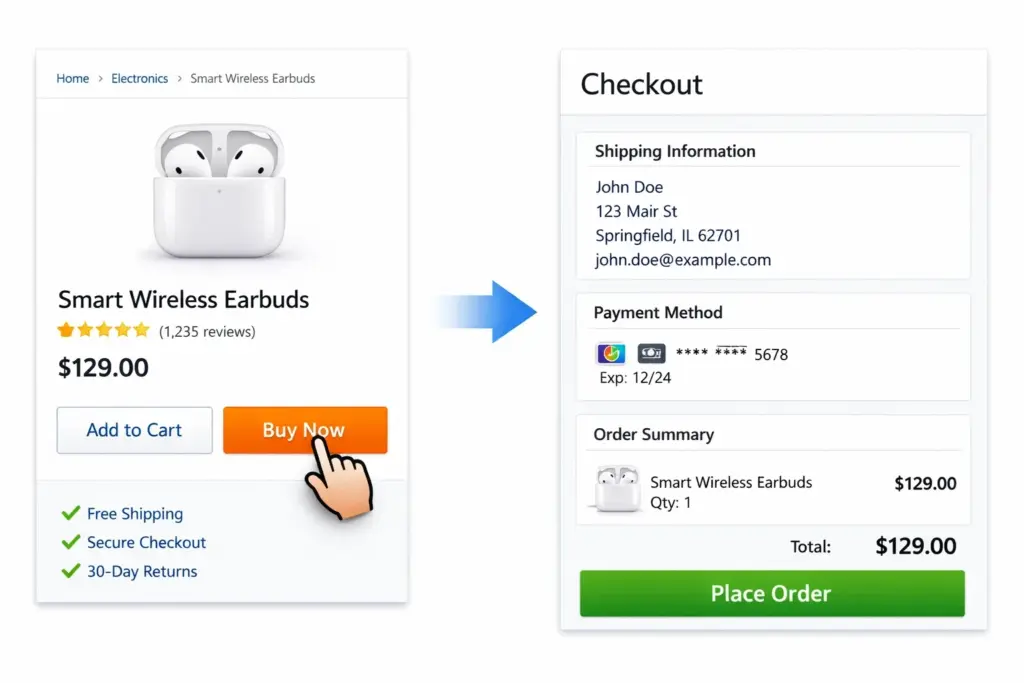Select the dark credit card icon
Screen dimensions: 1024x683
pyautogui.click(x=651, y=353)
